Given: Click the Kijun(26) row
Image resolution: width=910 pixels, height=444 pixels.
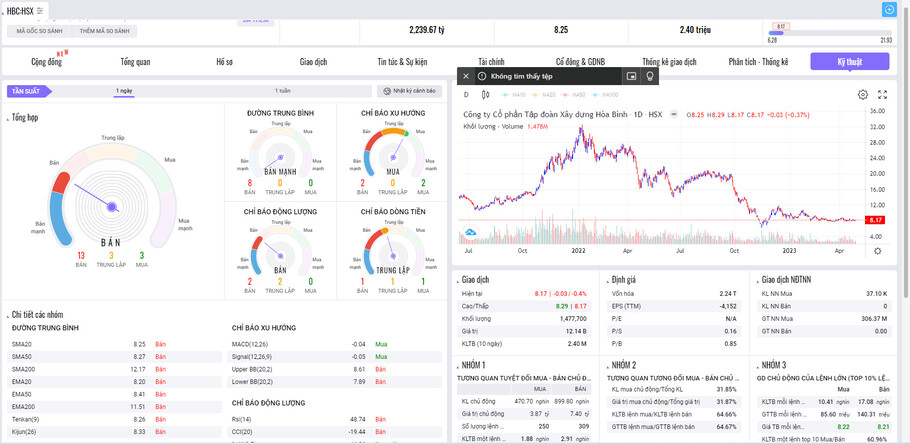Looking at the screenshot, I should pyautogui.click(x=114, y=432).
